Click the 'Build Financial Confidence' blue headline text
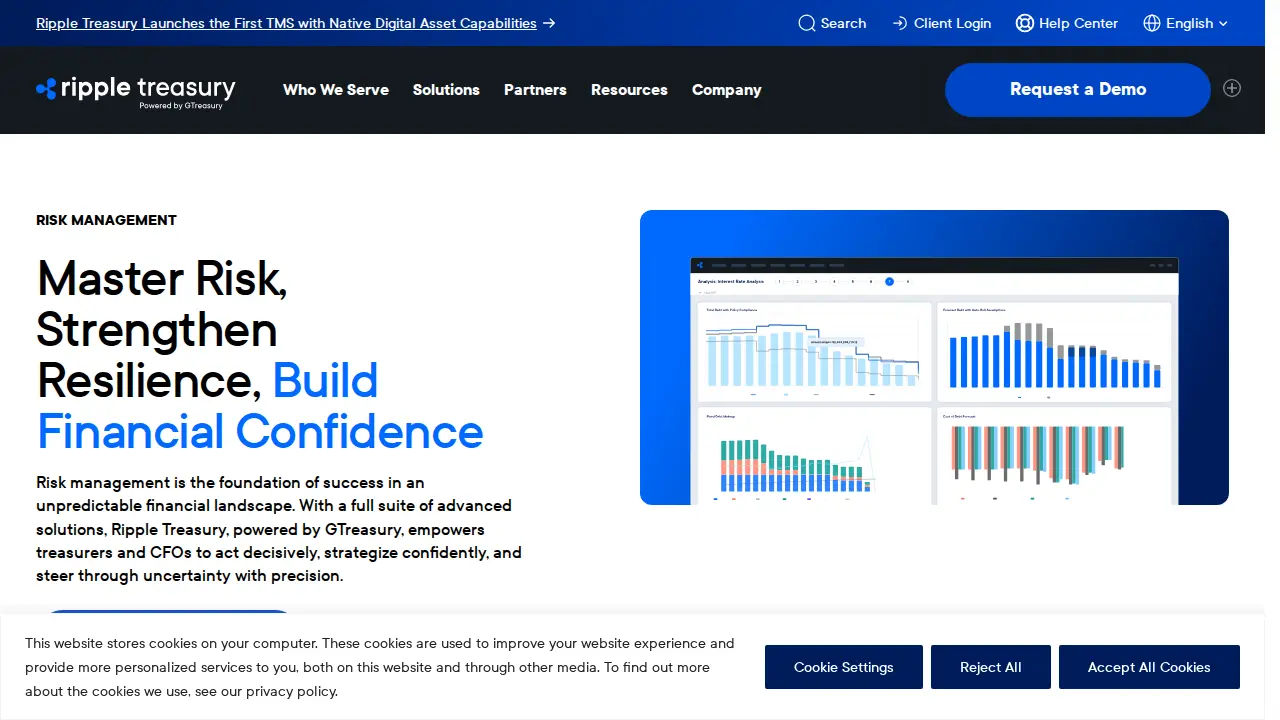1280x720 pixels. [260, 407]
